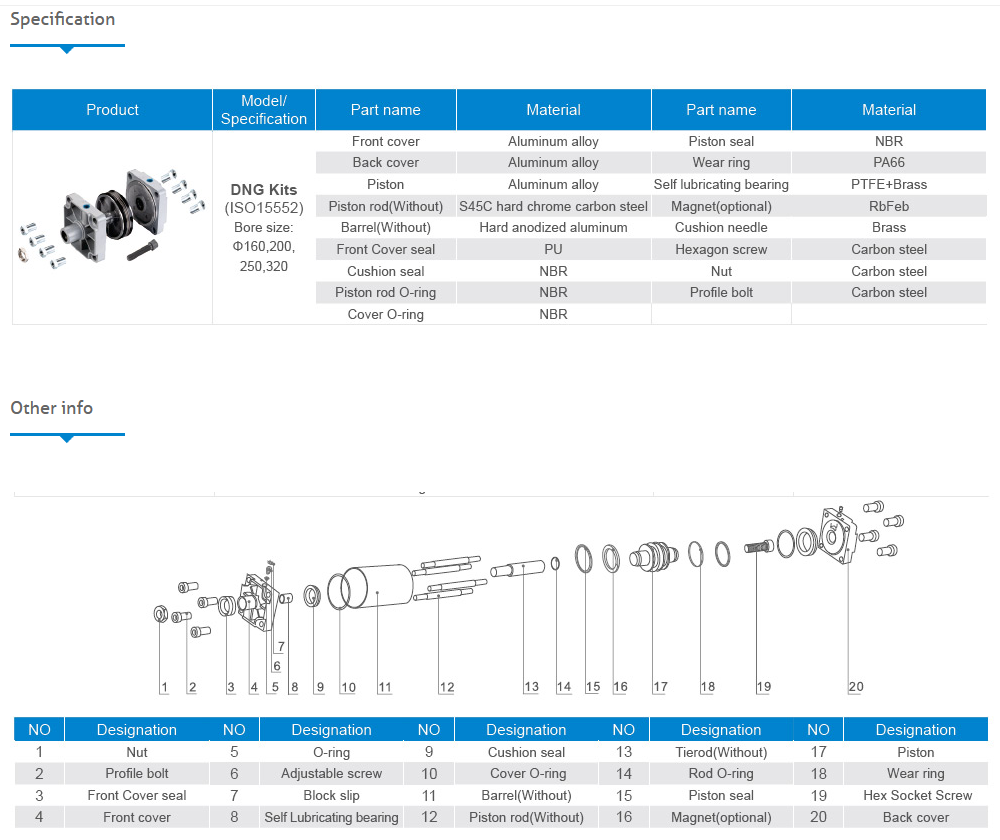Click the Back cover designation row 20
Screen dimensions: 1000x840
click(x=916, y=817)
